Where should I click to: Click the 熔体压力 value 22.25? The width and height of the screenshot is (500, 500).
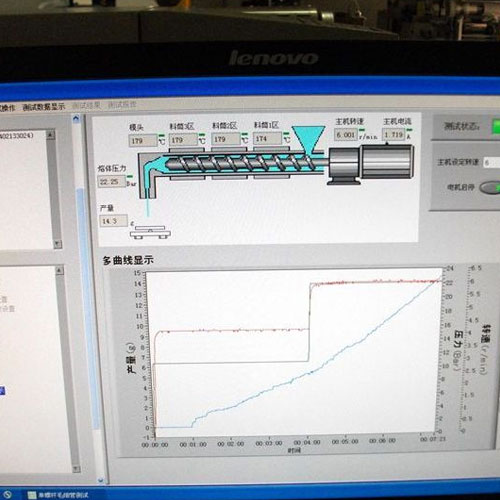[111, 182]
